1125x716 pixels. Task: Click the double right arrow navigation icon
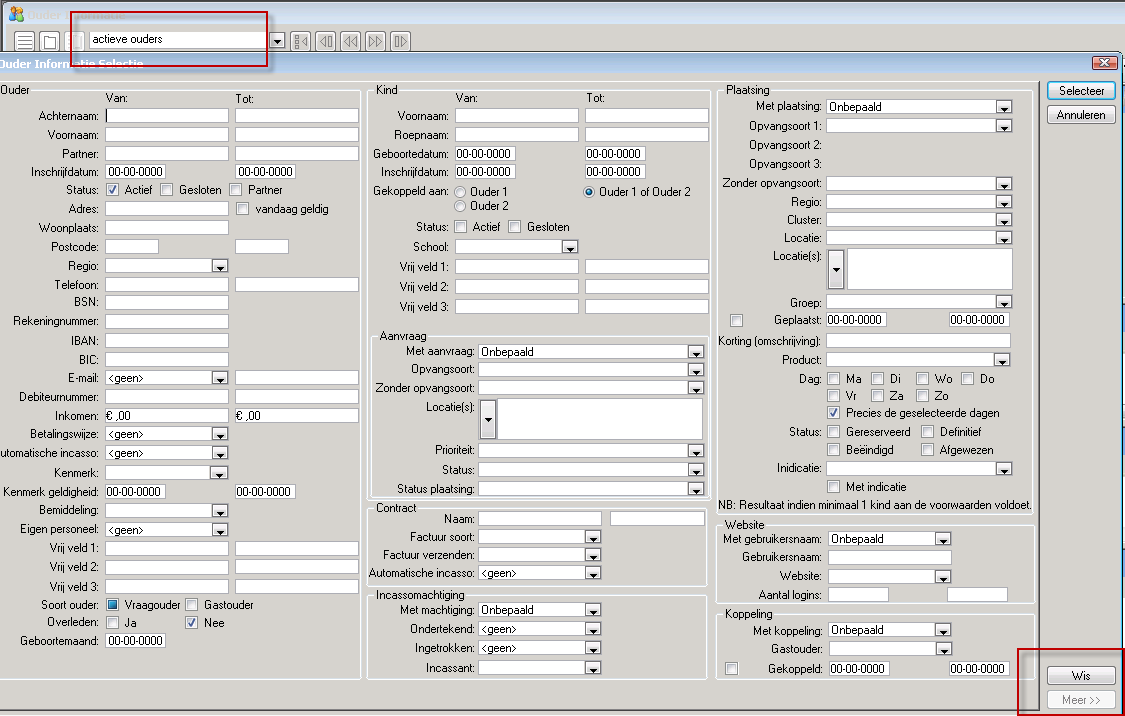(x=375, y=41)
